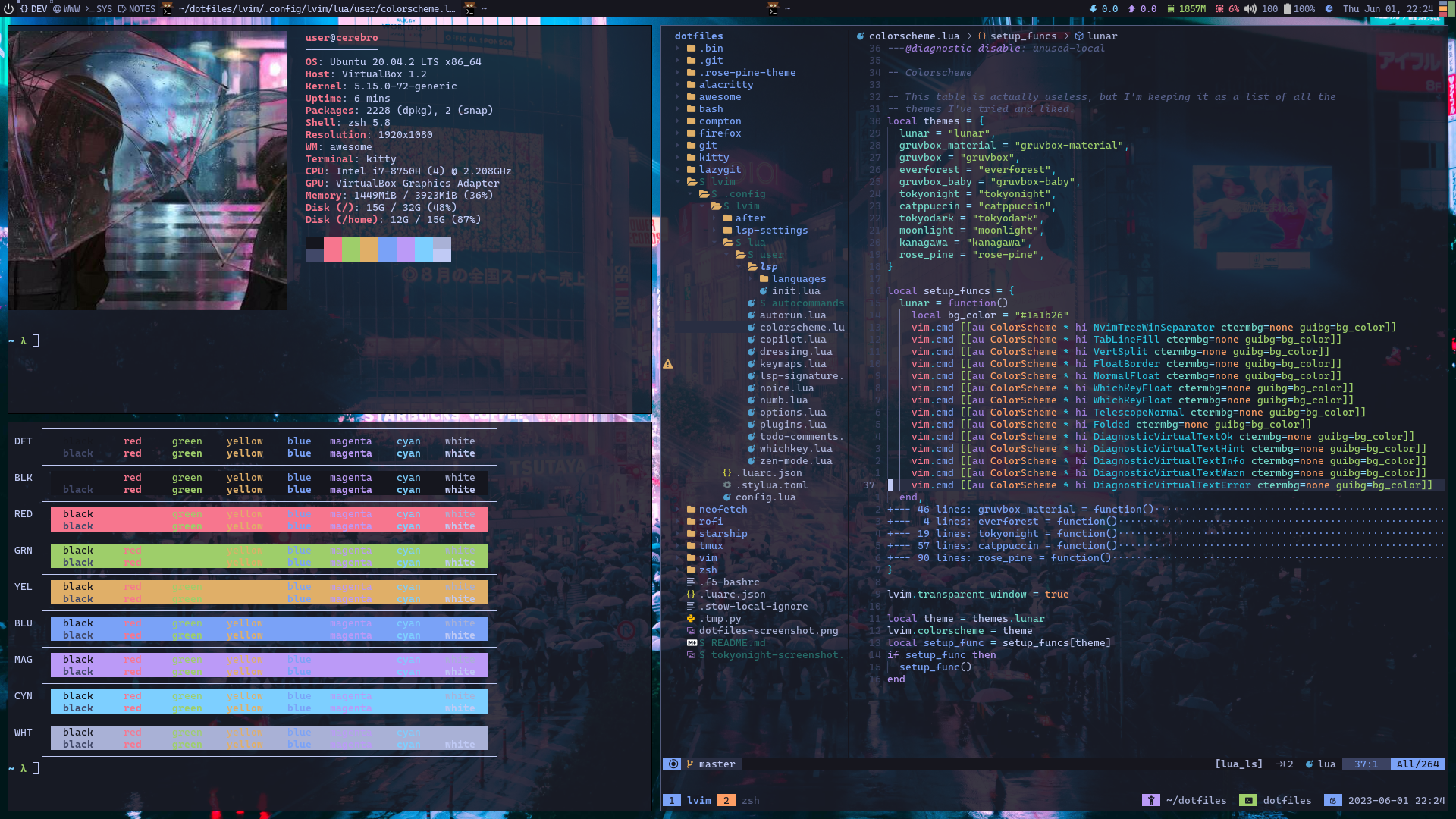Select tmux window 1 lvim
The width and height of the screenshot is (1456, 819).
pos(688,801)
